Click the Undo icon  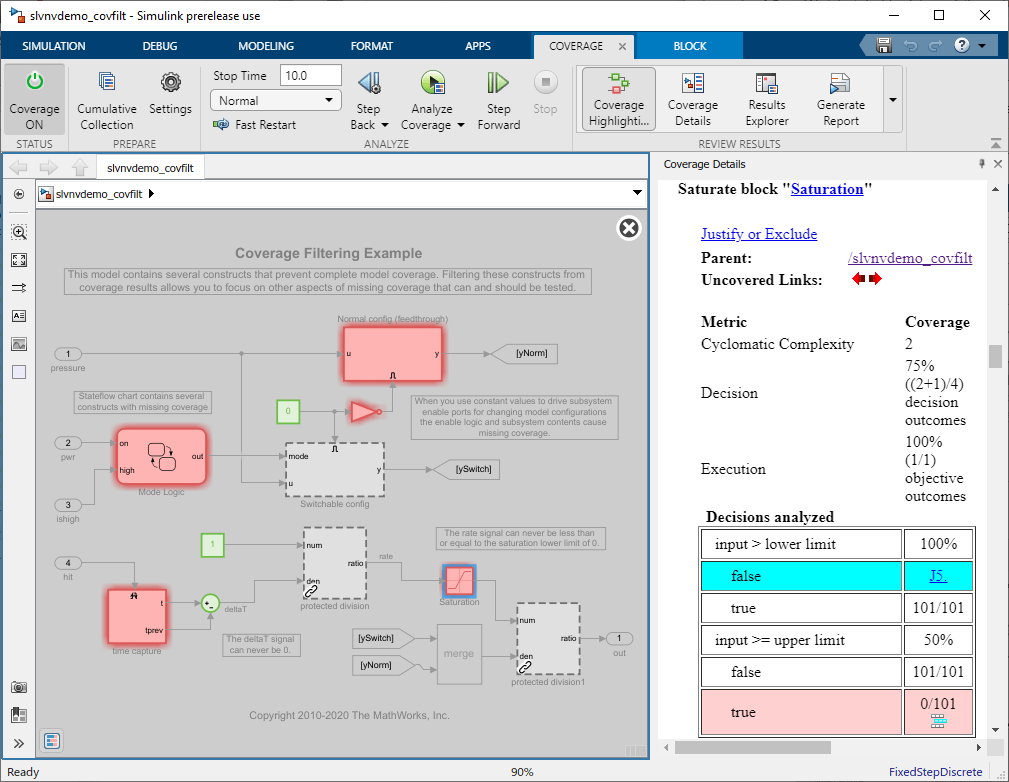(x=910, y=46)
